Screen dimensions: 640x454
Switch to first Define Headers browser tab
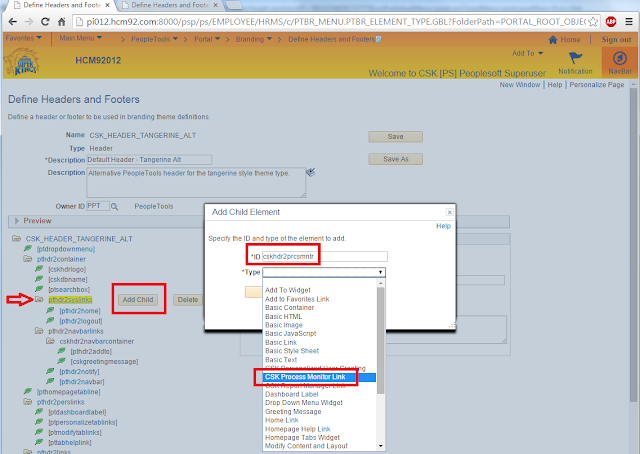(61, 5)
